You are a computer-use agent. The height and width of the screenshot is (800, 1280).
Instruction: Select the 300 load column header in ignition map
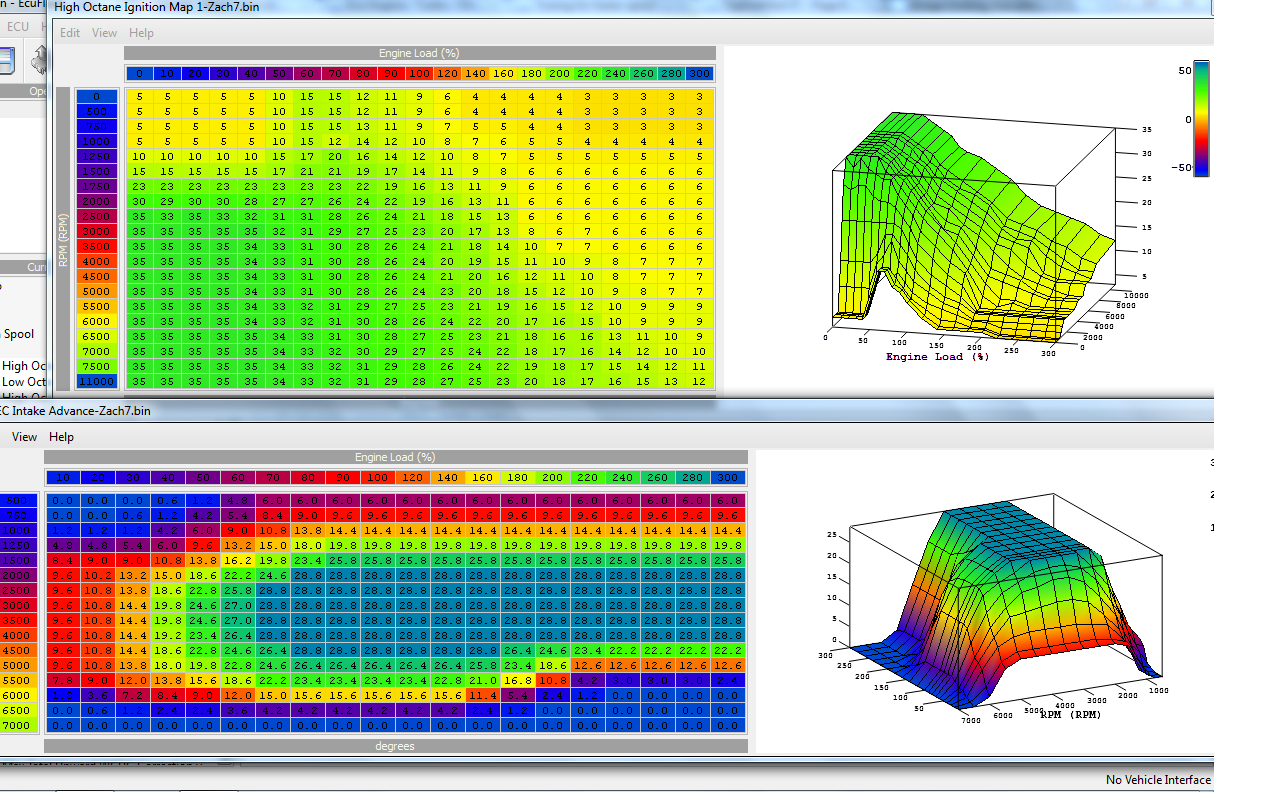(x=700, y=73)
